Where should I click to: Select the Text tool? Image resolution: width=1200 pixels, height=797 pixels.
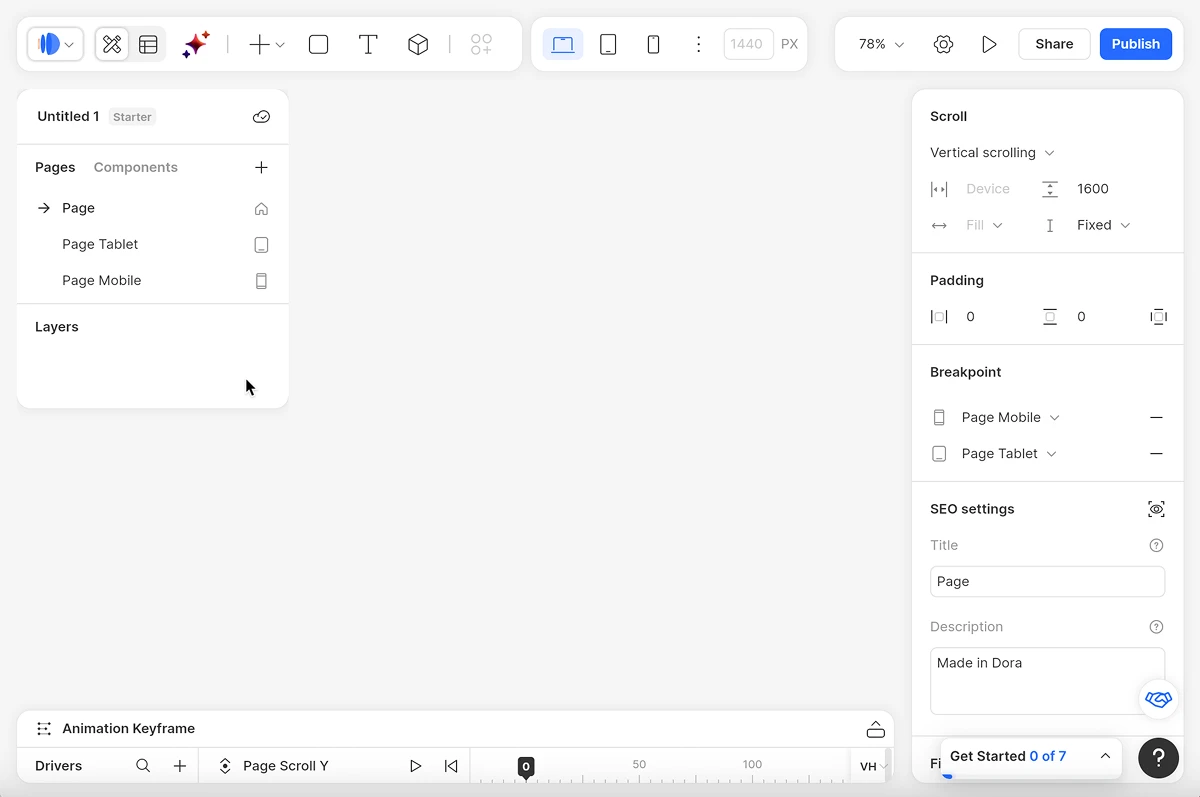point(368,44)
